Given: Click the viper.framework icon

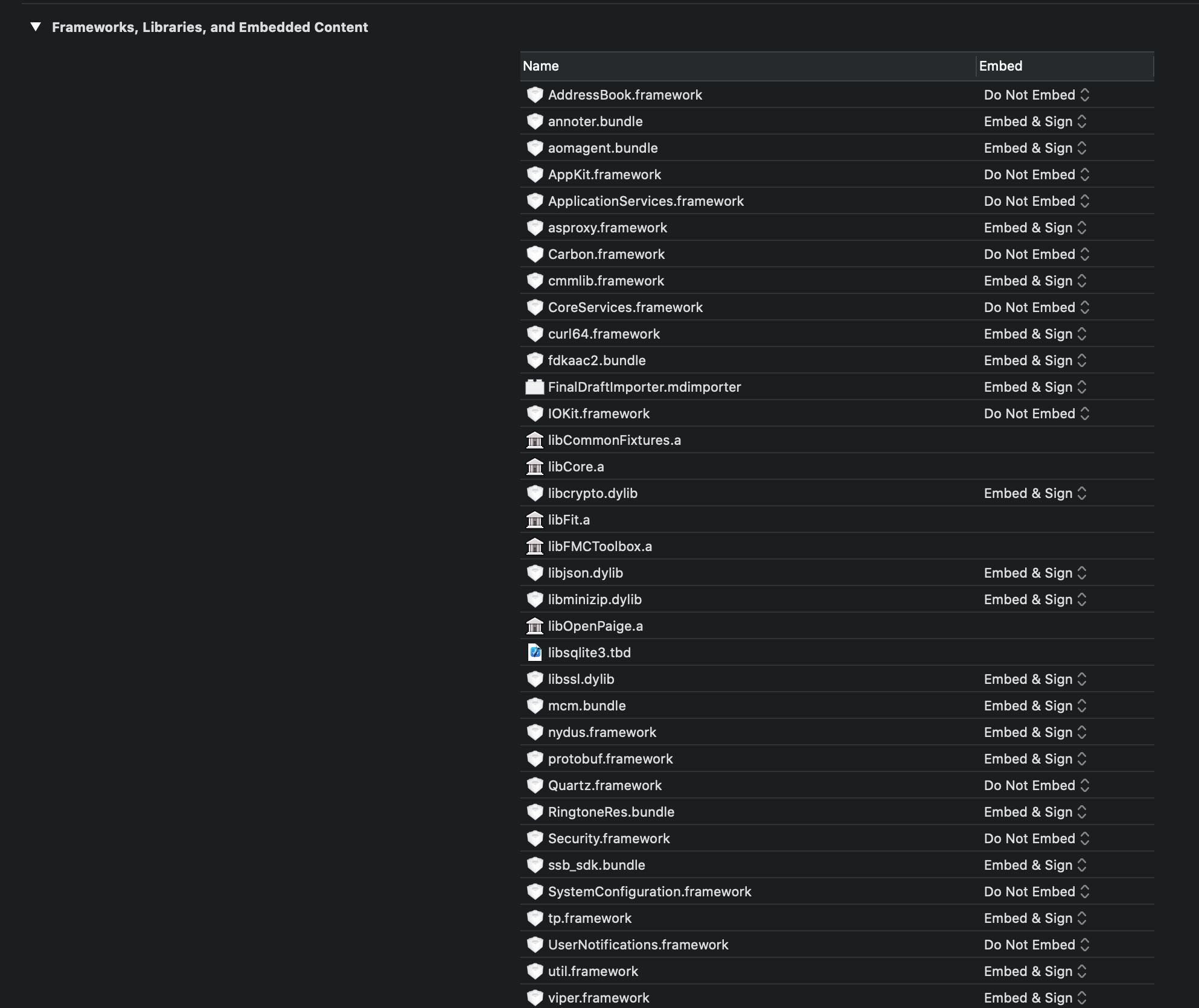Looking at the screenshot, I should pyautogui.click(x=535, y=998).
